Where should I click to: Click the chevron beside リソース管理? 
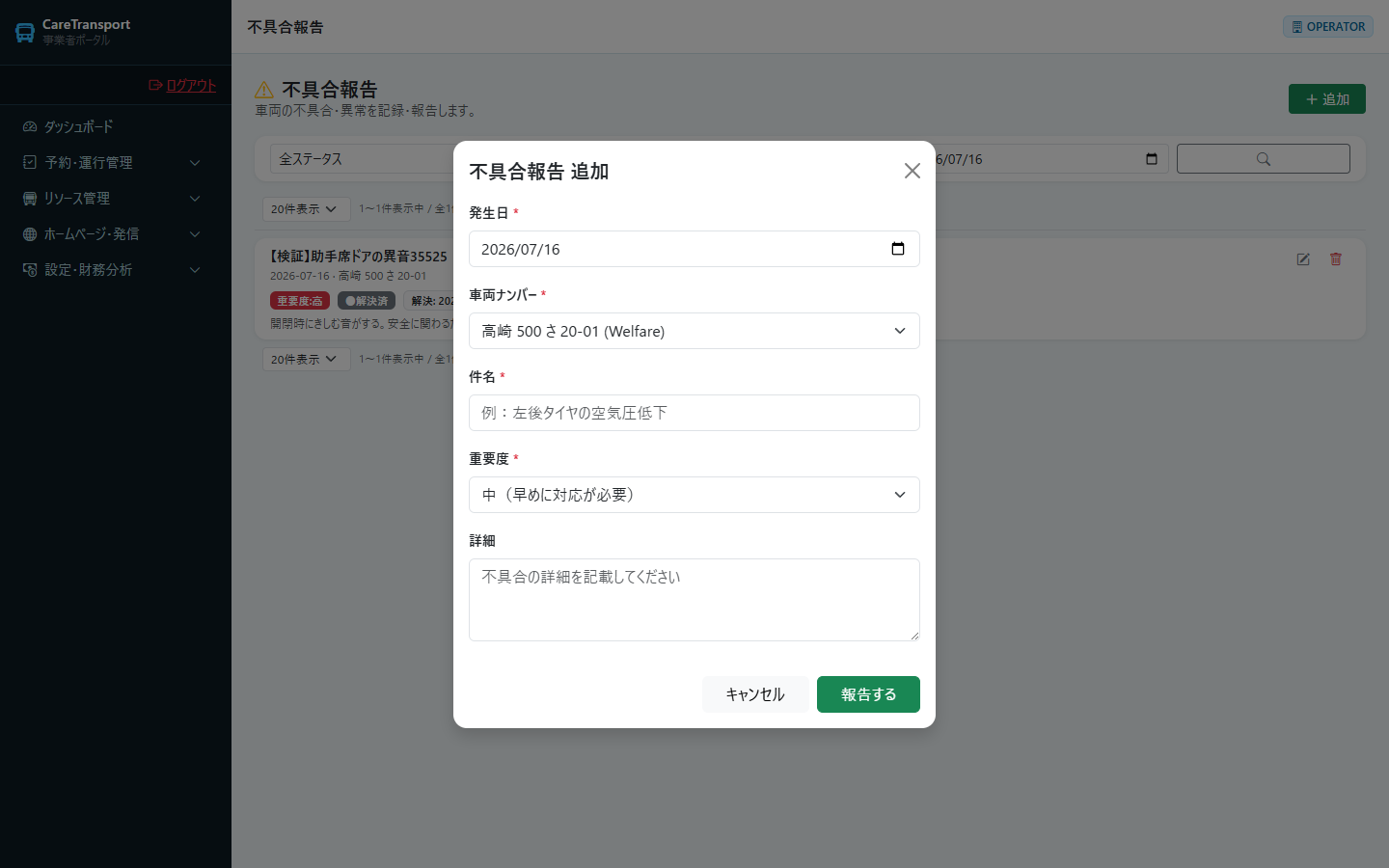pos(195,199)
